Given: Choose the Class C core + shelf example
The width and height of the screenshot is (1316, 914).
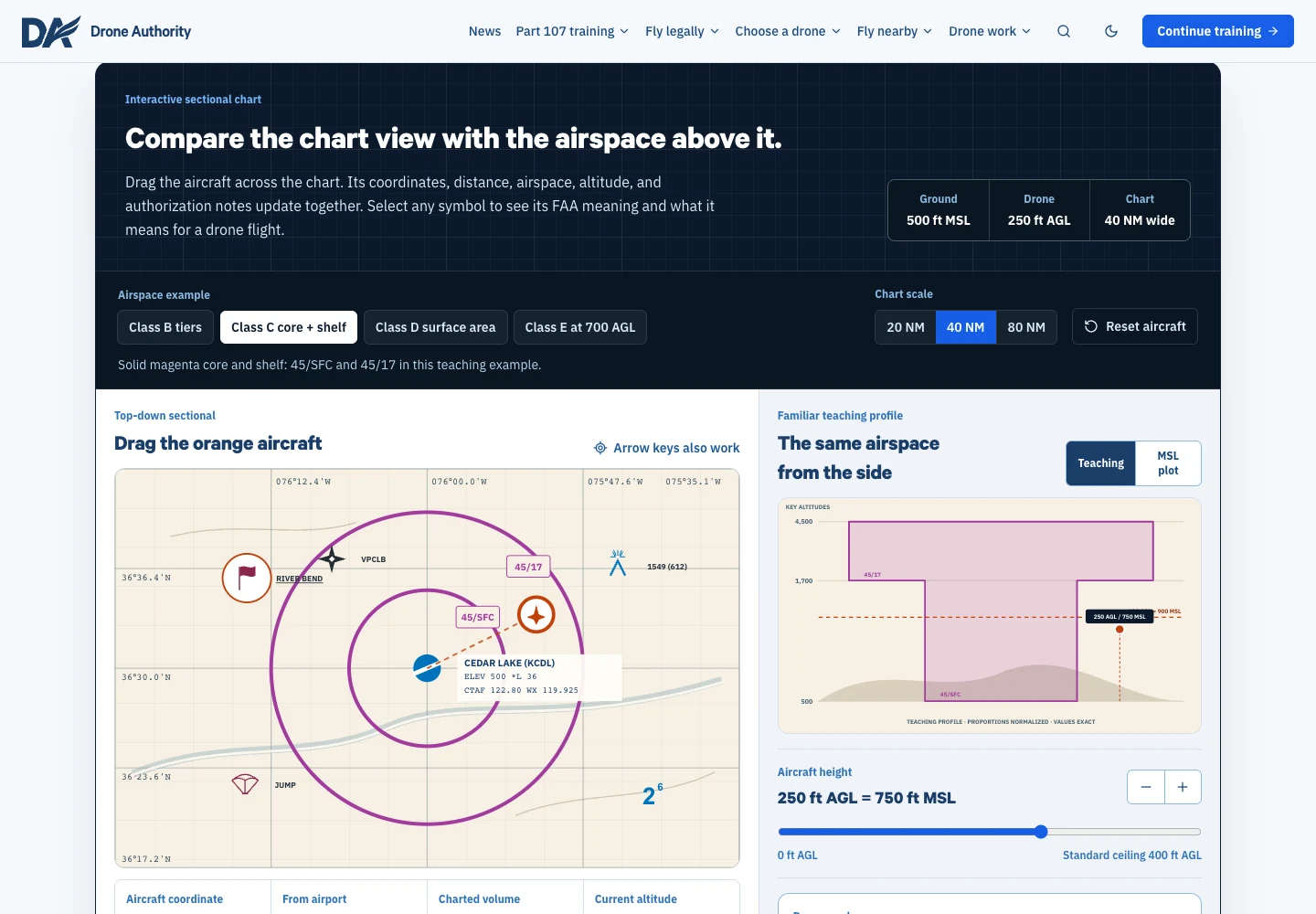Looking at the screenshot, I should coord(289,327).
